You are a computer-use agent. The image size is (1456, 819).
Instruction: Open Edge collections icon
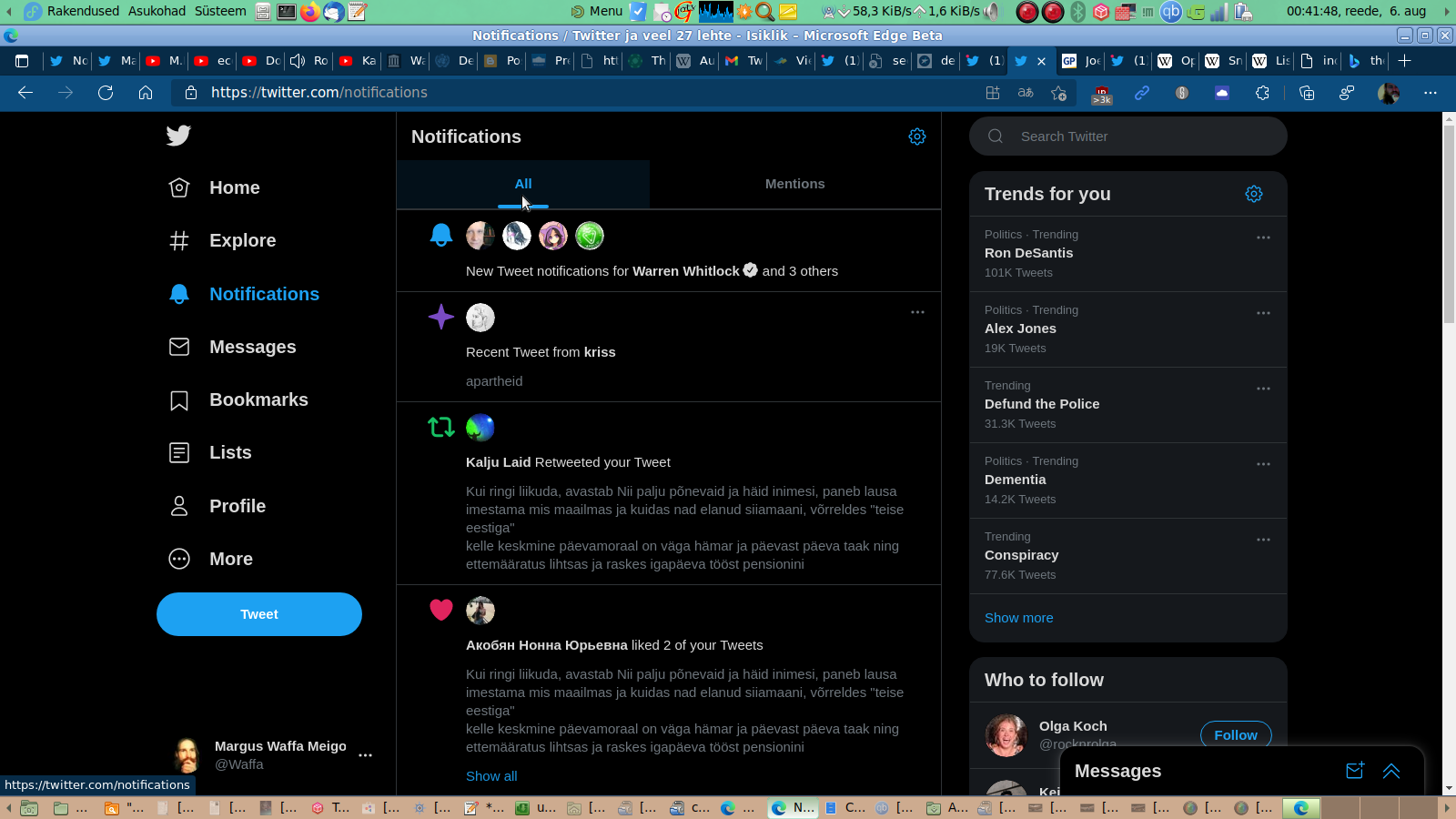pos(1307,93)
